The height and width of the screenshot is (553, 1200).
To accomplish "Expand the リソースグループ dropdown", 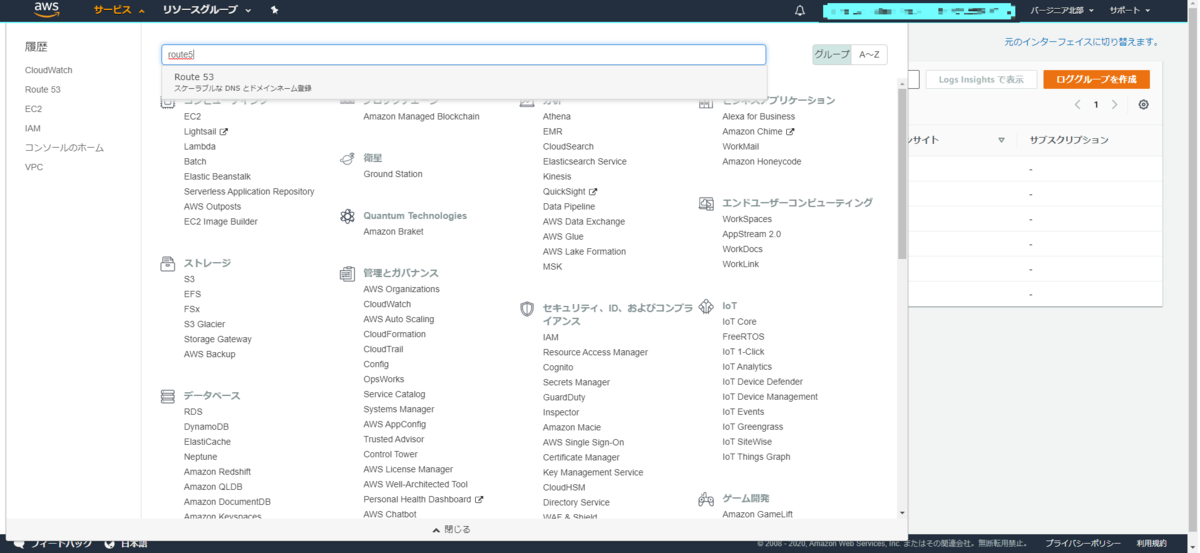I will [206, 10].
